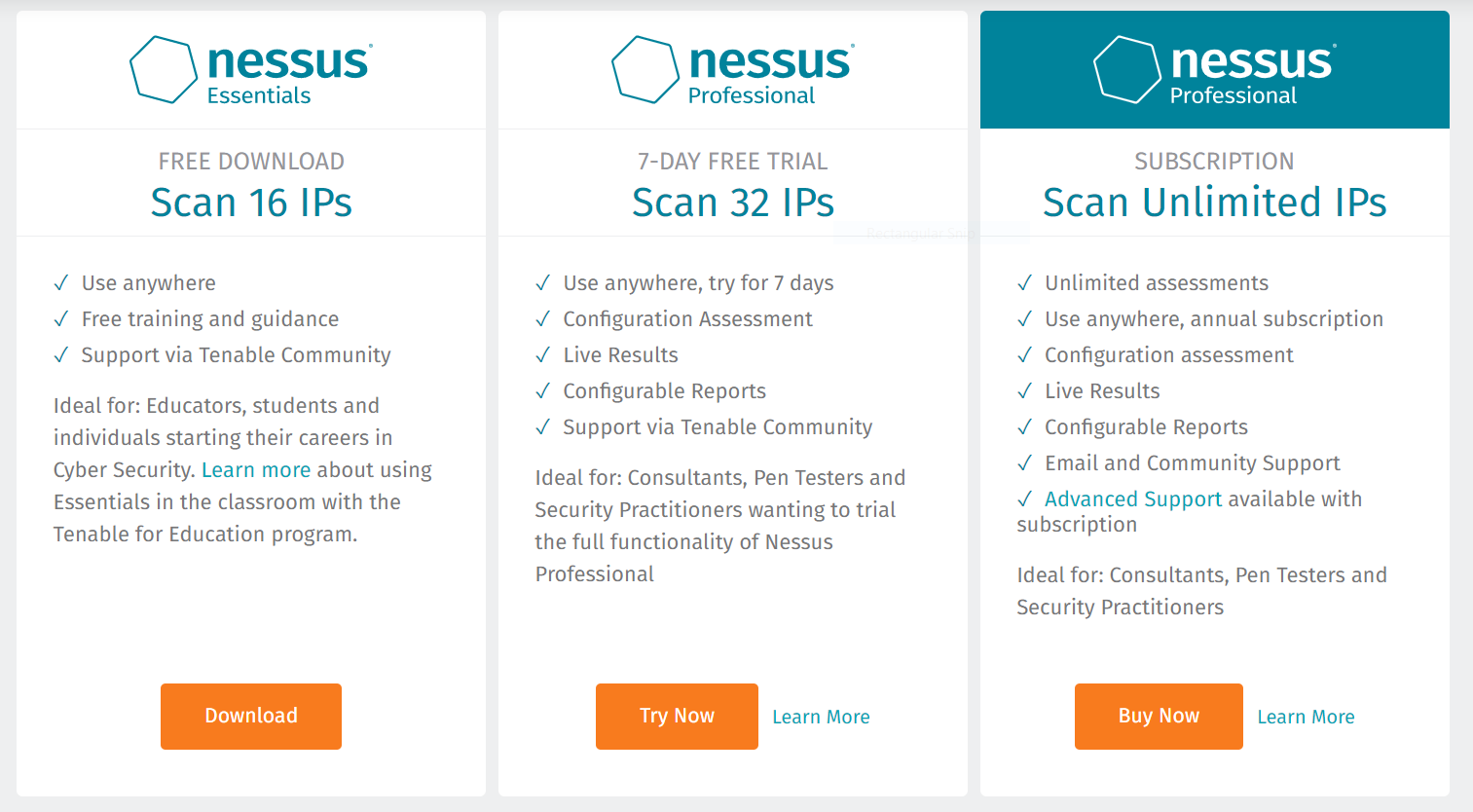
Task: Click the Buy Now button
Action: 1159,716
